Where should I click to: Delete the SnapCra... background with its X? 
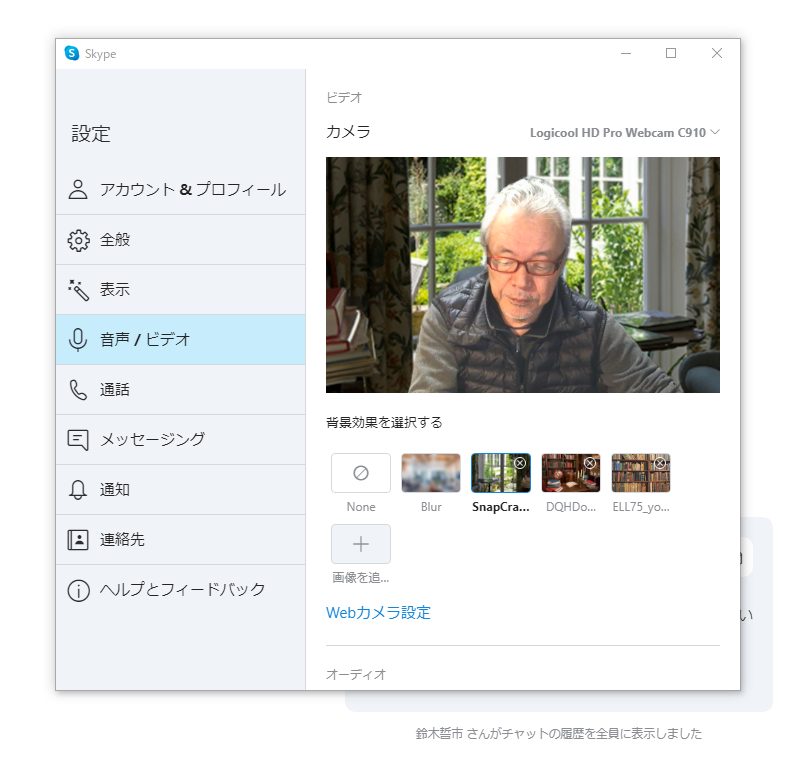point(520,463)
